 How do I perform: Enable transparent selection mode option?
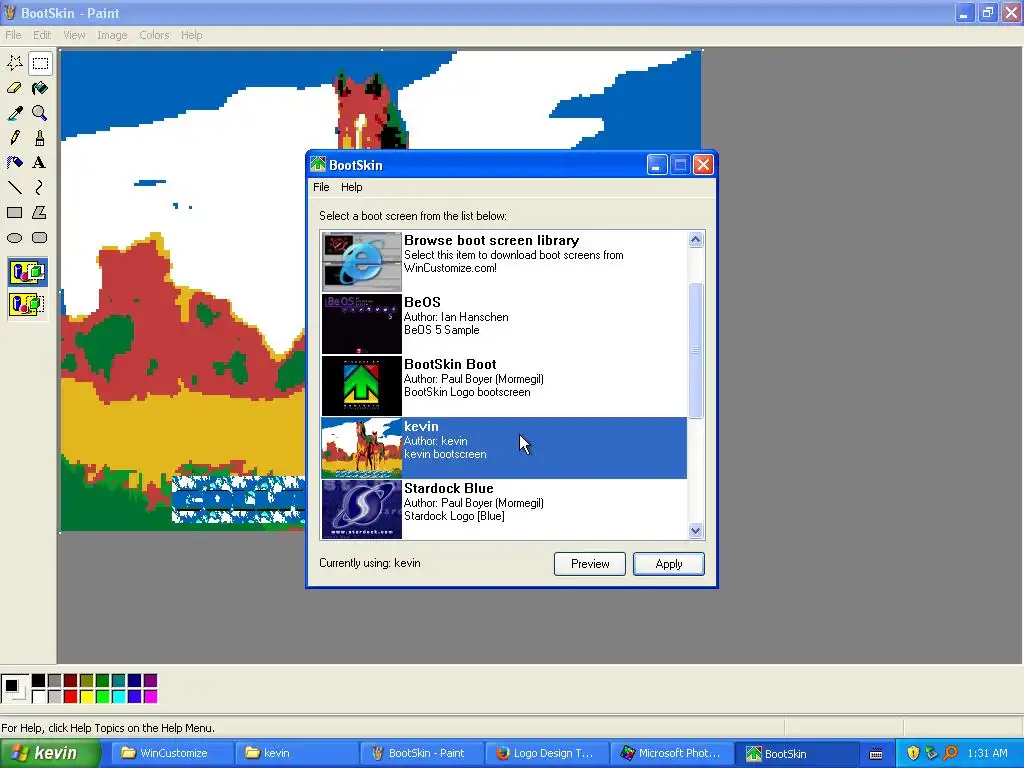point(27,304)
